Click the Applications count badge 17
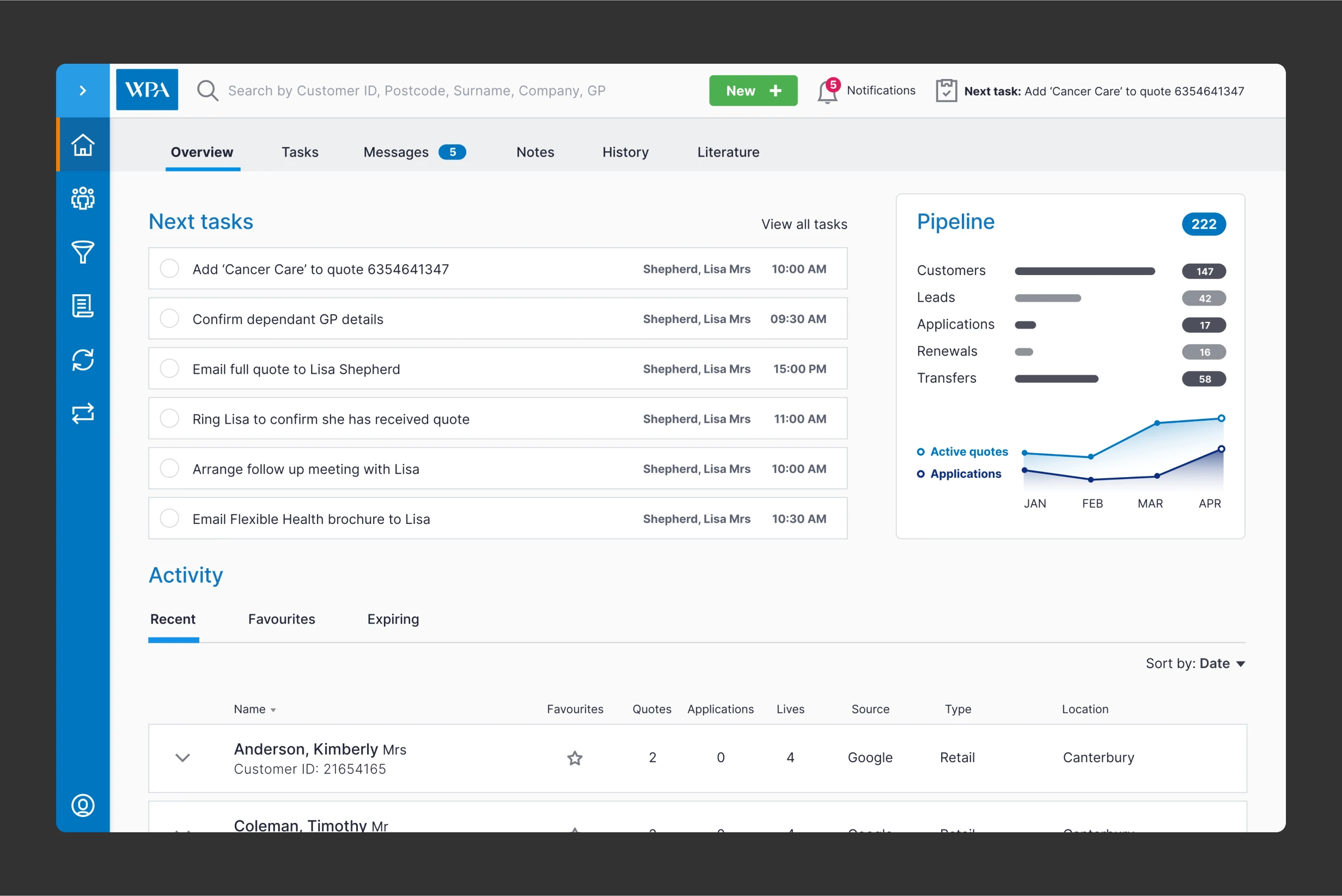1342x896 pixels. [x=1204, y=325]
